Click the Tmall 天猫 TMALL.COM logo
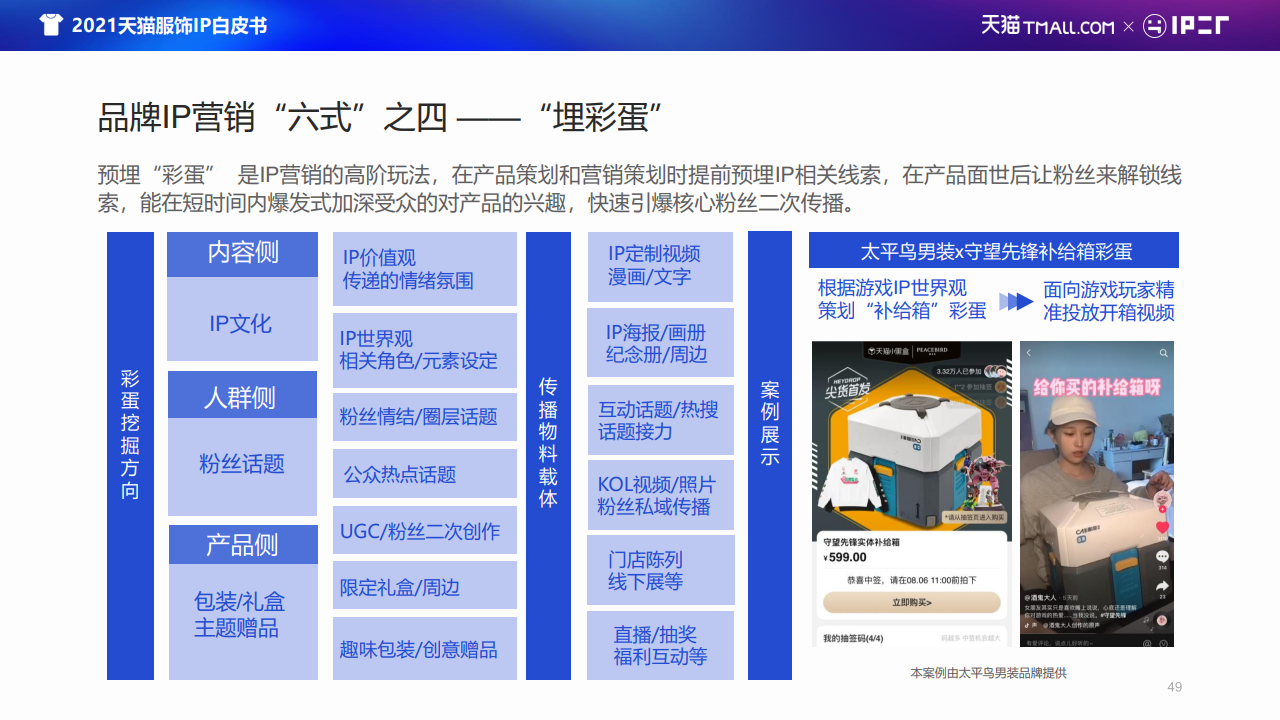Screen dimensions: 1280x720 point(1047,26)
